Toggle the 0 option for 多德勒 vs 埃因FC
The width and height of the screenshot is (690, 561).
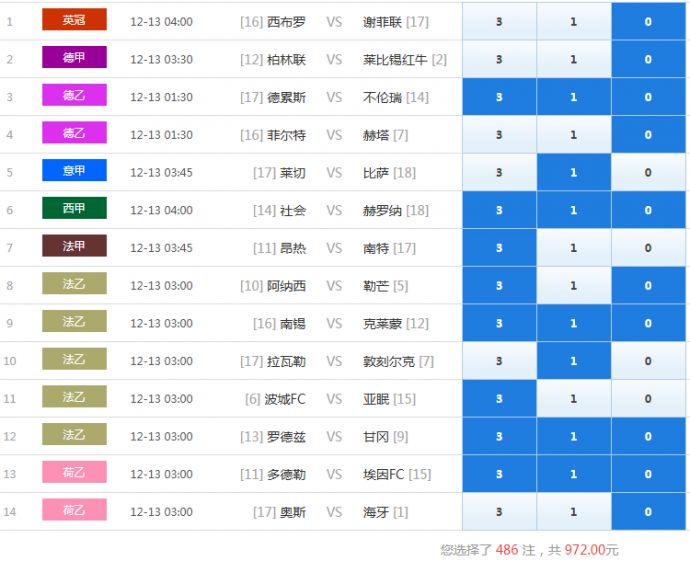648,474
